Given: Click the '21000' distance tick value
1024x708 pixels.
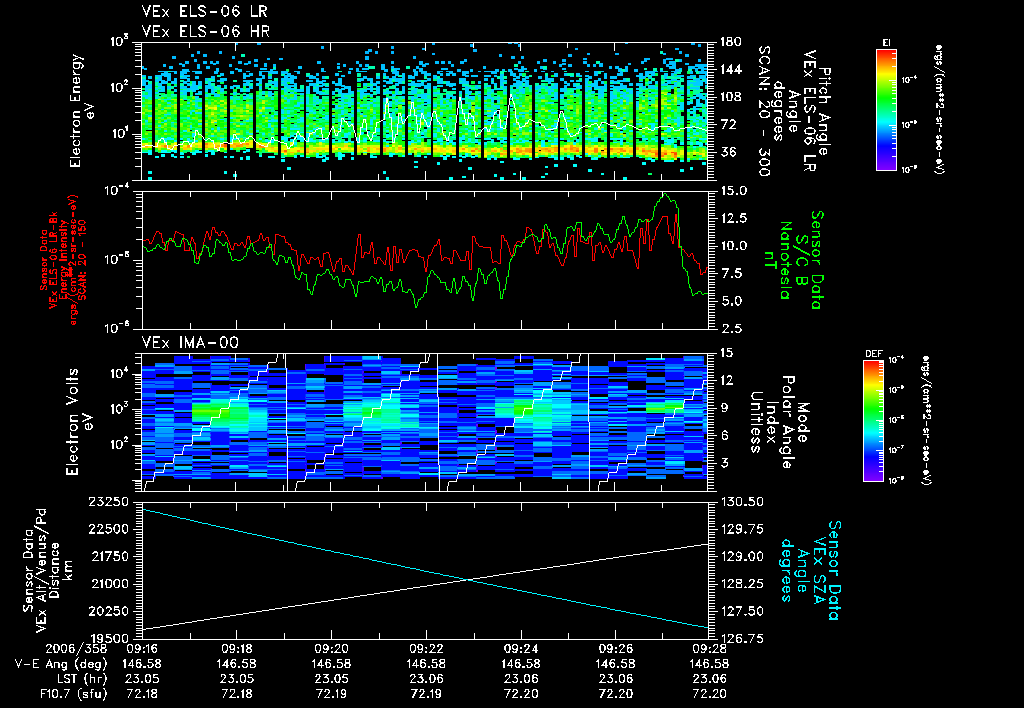Looking at the screenshot, I should pos(110,584).
